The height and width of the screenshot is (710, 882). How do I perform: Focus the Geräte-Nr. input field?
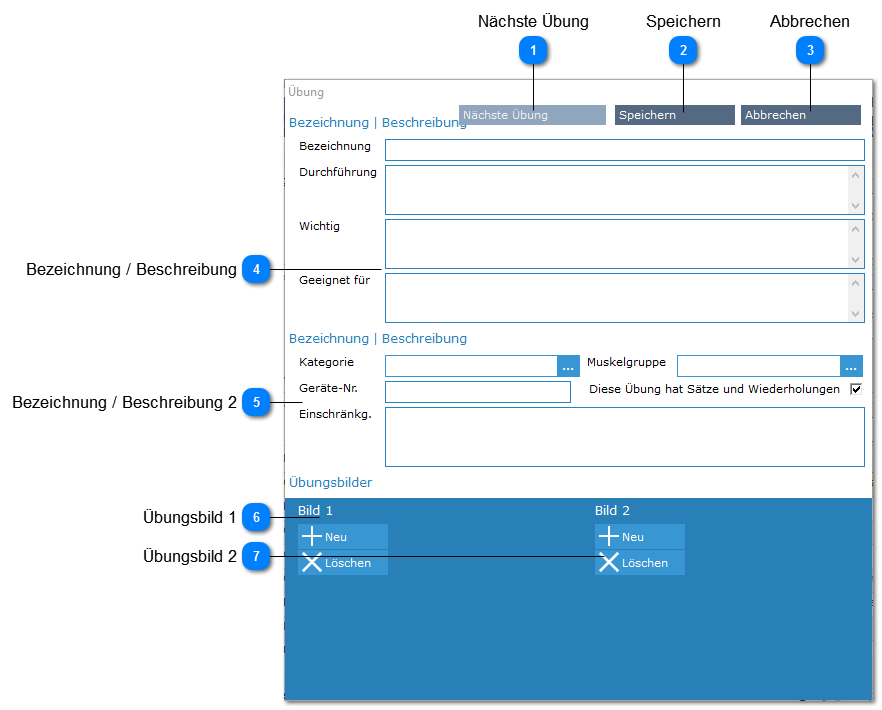(478, 392)
